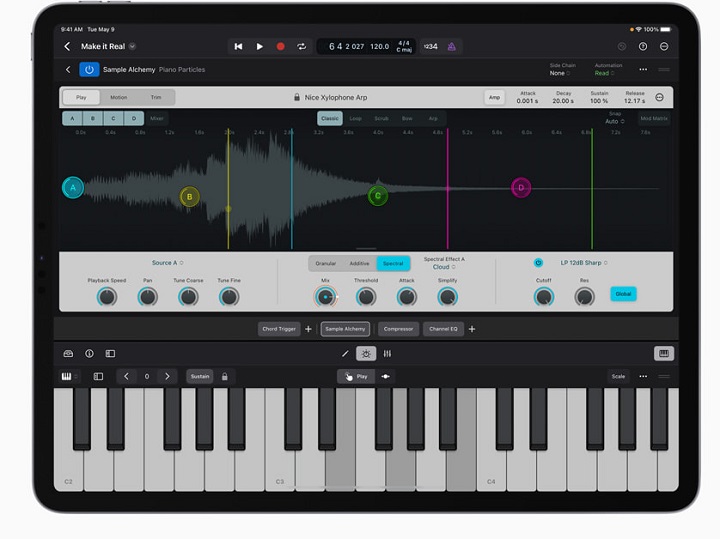
Task: Enable the filter power toggle beside LP 12dB Sharp
Action: [x=538, y=263]
